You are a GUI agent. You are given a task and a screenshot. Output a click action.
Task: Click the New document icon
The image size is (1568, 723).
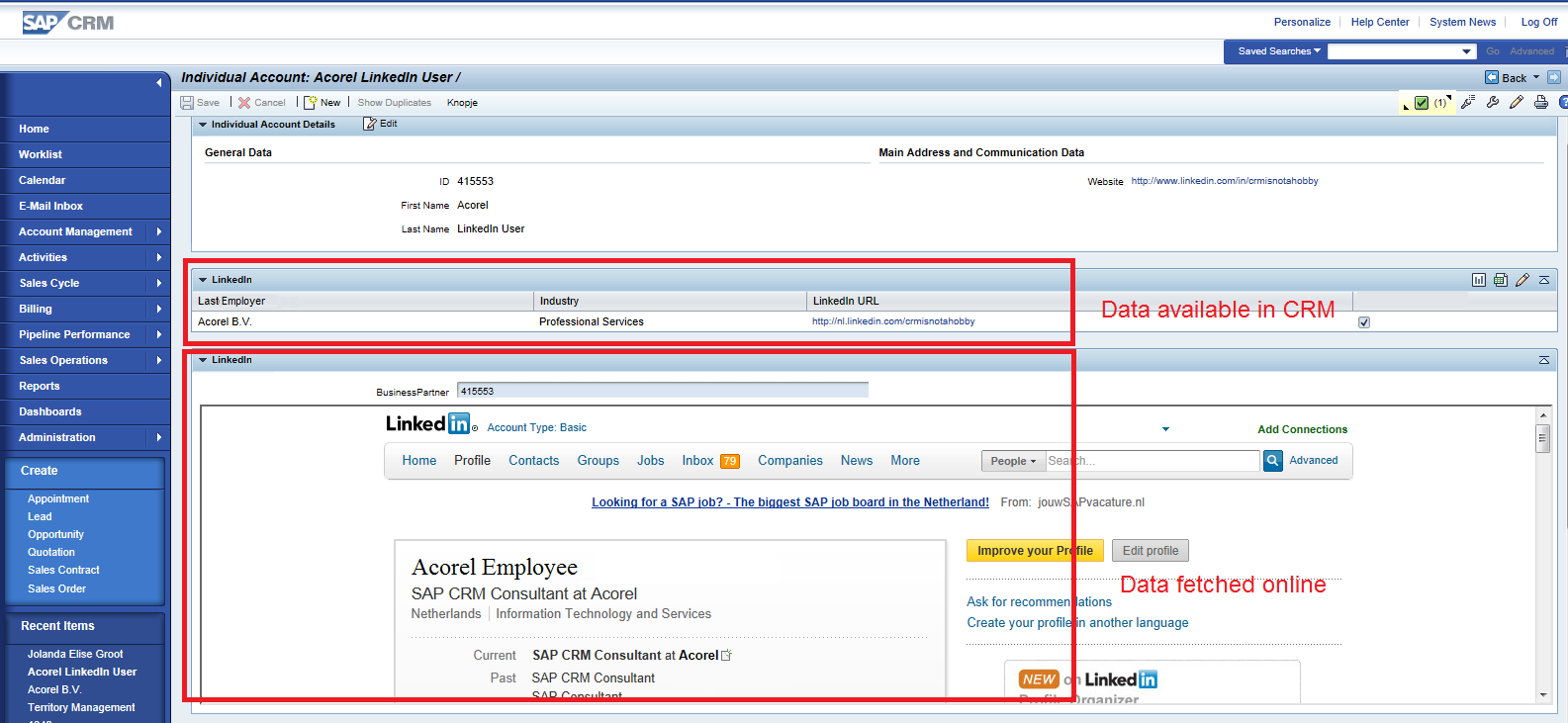click(310, 103)
